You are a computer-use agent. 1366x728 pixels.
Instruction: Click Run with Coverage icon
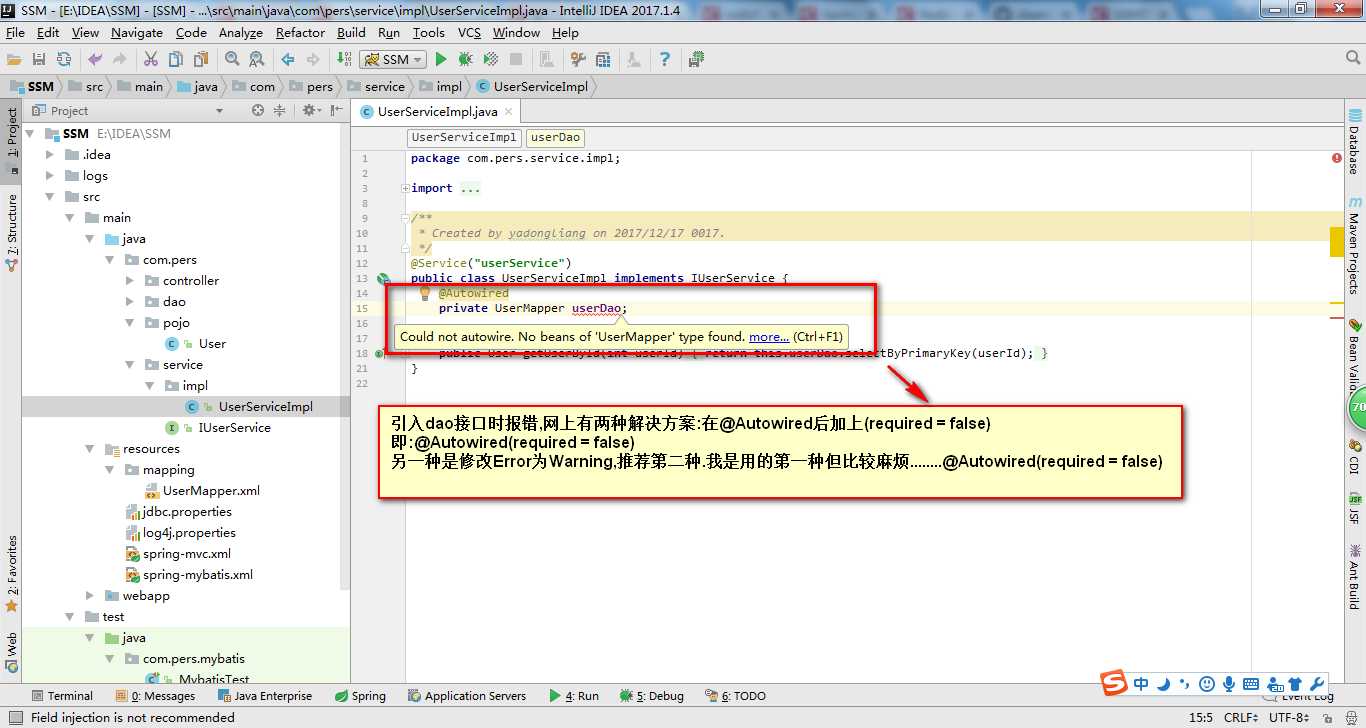(491, 60)
